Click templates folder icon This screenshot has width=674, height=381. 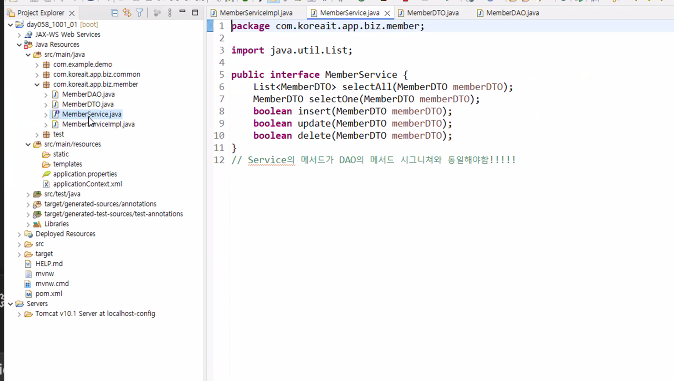point(46,164)
